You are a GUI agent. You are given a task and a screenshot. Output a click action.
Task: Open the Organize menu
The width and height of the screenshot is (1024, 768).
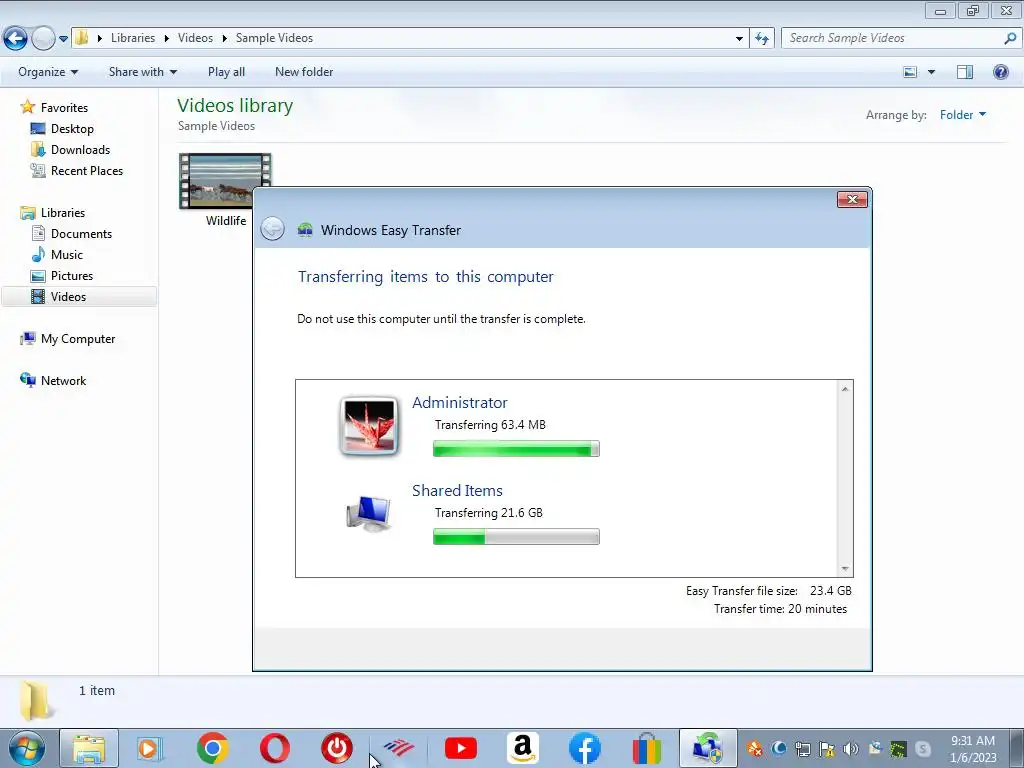click(x=48, y=72)
